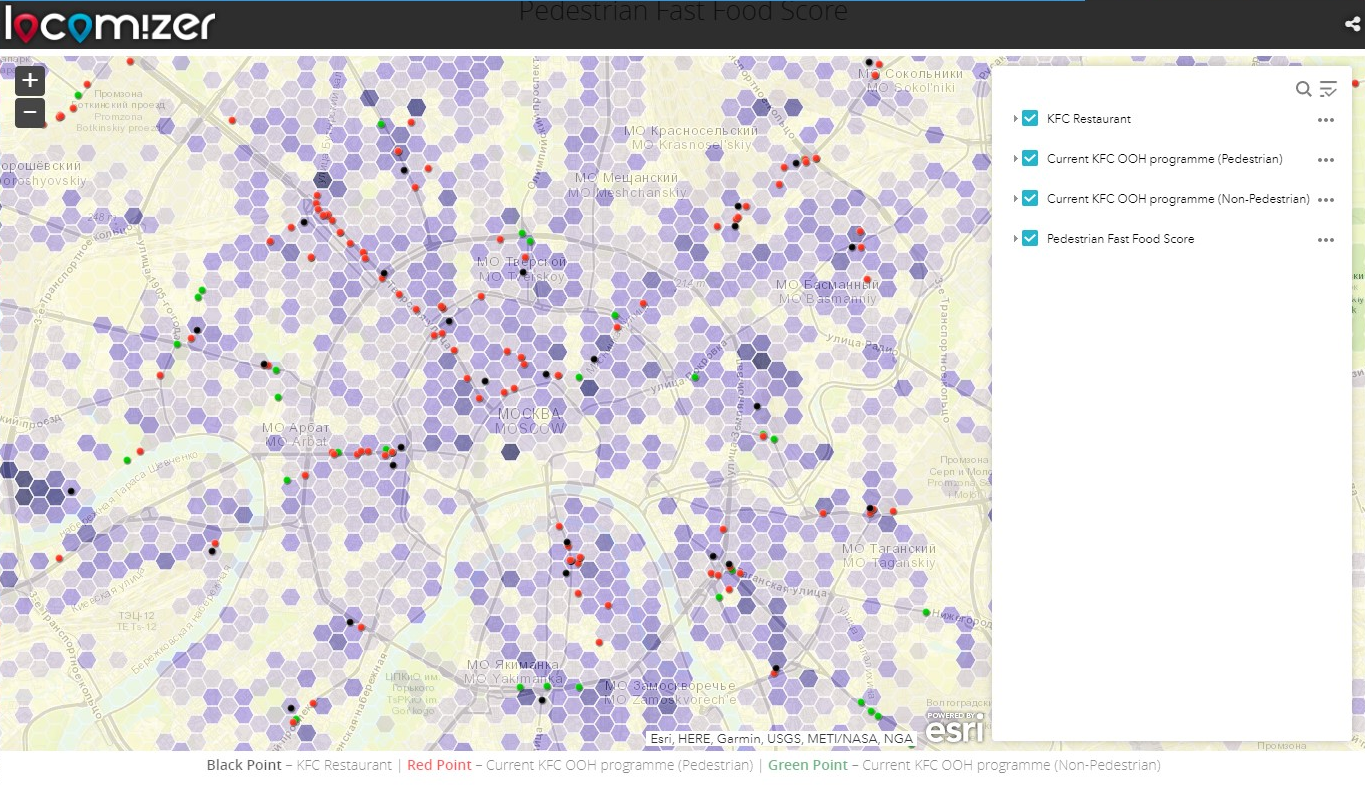Click the Pedestrian Fast Food Score label
This screenshot has width=1365, height=785.
tap(1120, 239)
